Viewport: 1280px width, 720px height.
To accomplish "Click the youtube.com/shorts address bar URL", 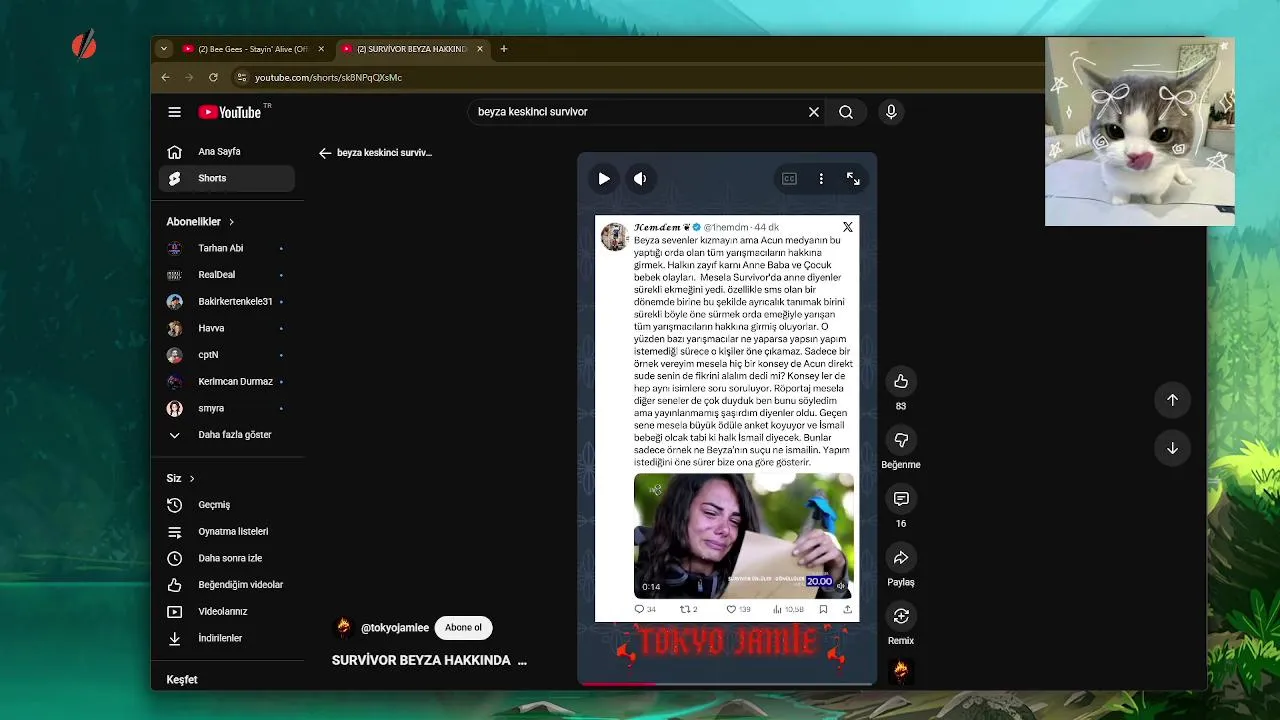I will point(328,77).
